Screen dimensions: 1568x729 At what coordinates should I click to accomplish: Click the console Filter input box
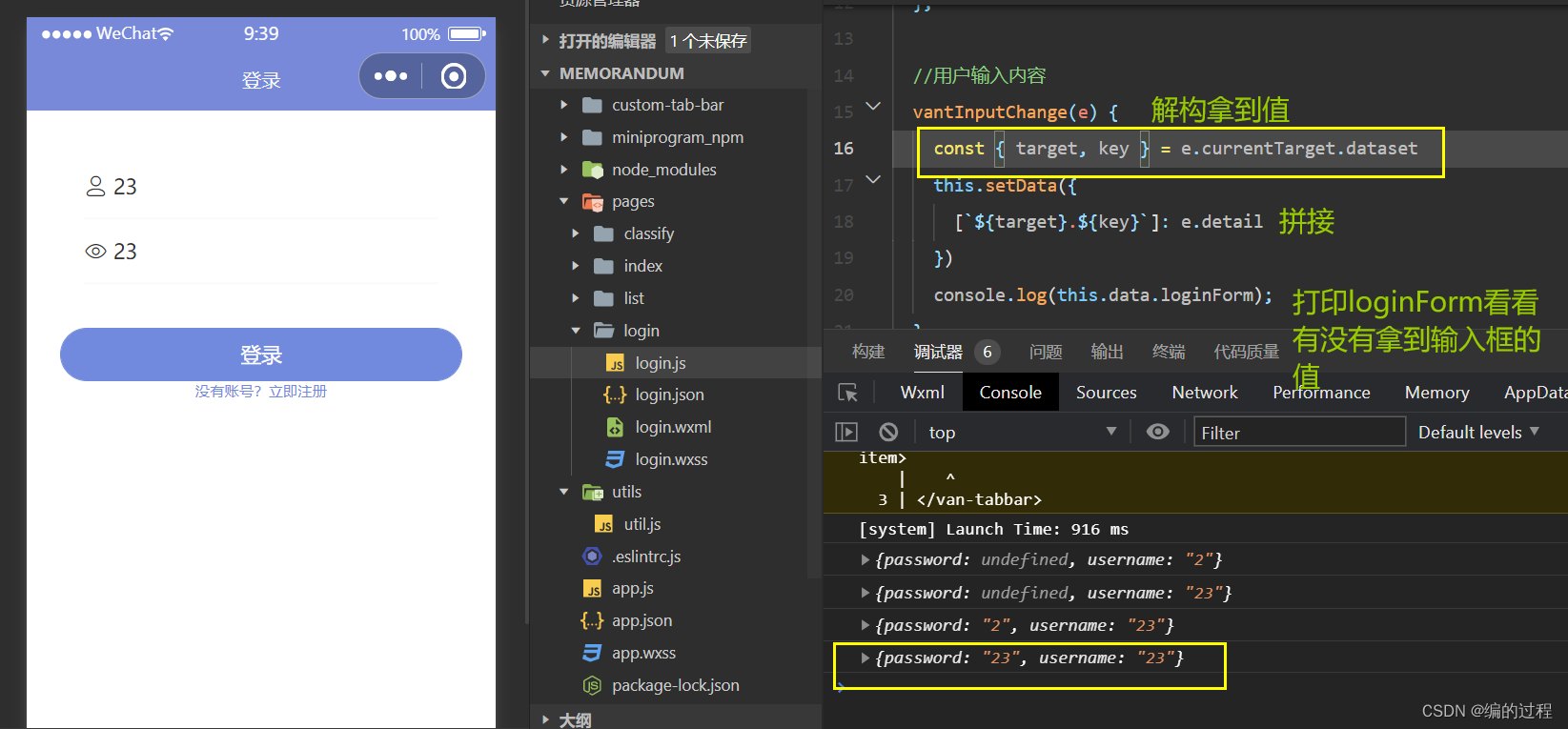[x=1299, y=433]
